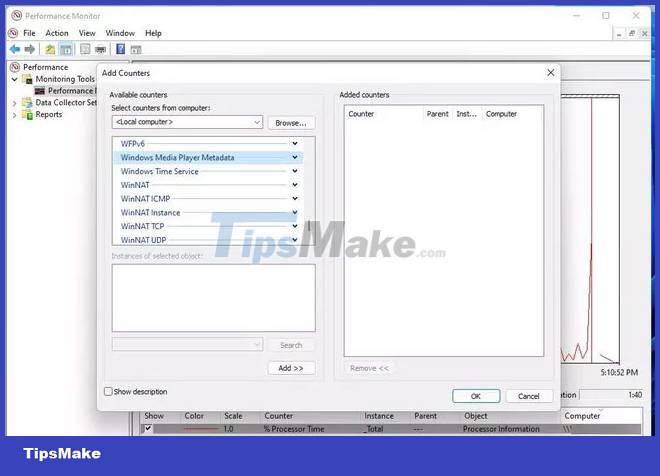The height and width of the screenshot is (476, 660).
Task: Click the Instances of selected object listbox
Action: (x=213, y=298)
